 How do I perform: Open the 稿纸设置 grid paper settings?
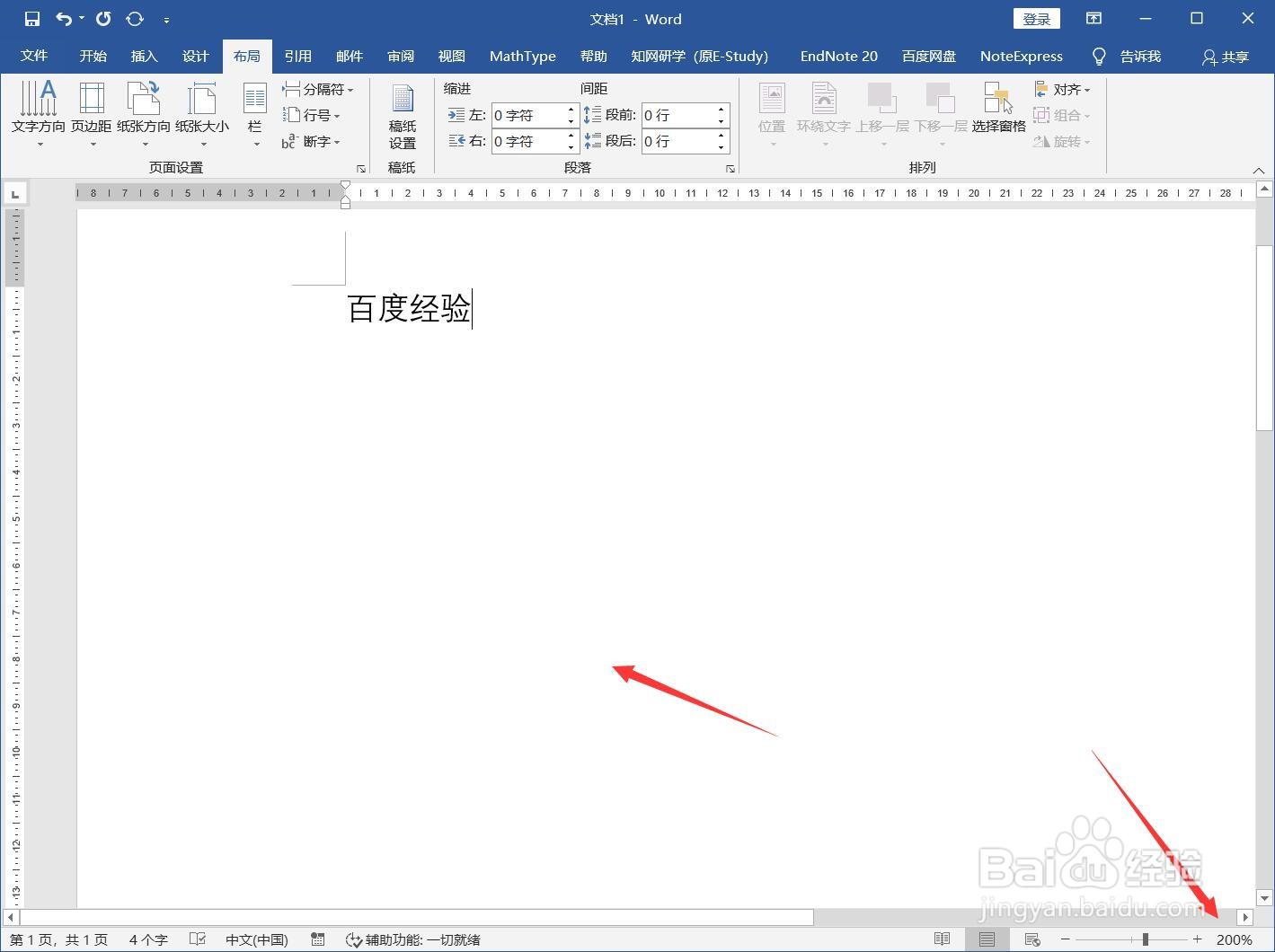point(402,115)
